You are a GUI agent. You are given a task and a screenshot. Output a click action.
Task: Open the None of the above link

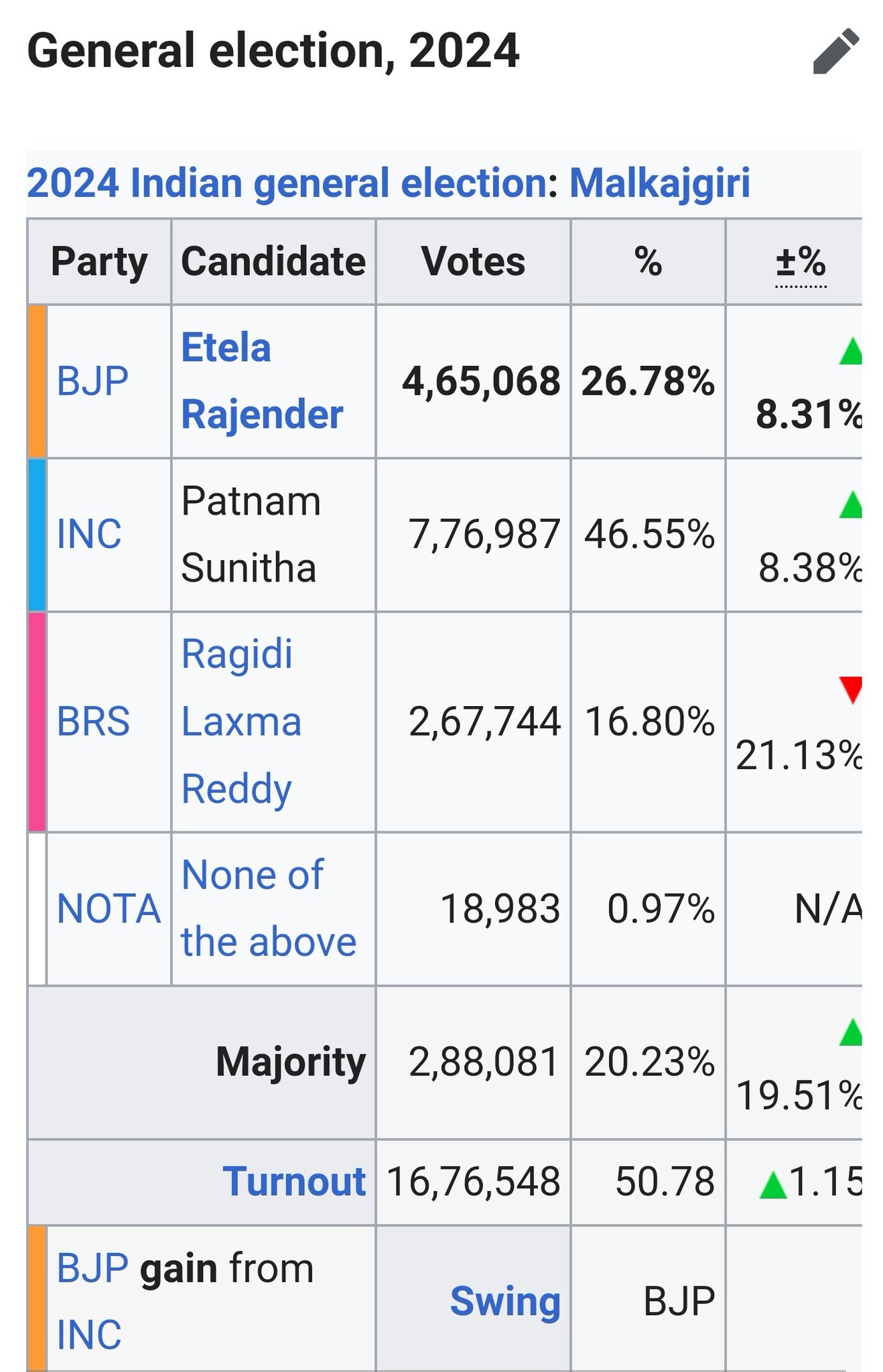[268, 908]
